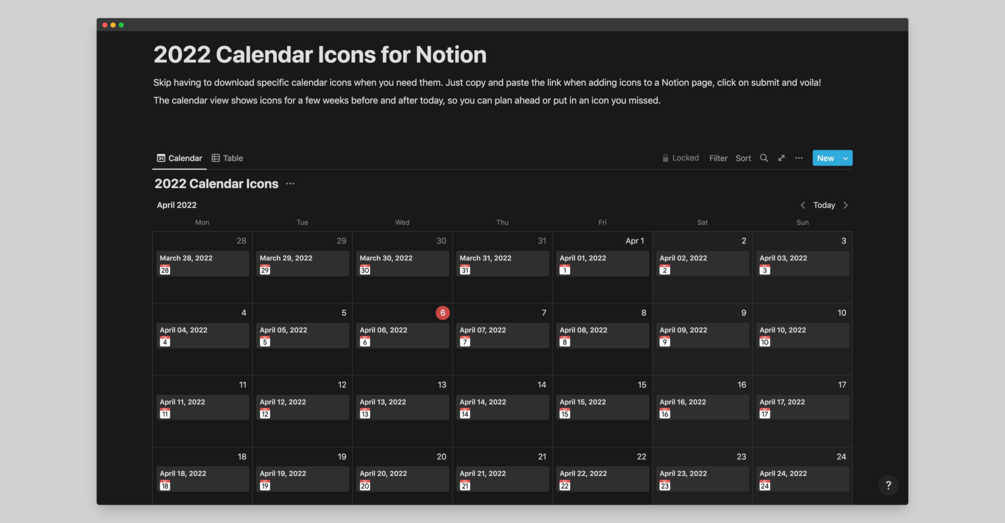Click the April 06 calendar icon
The image size is (1005, 523).
[x=365, y=342]
